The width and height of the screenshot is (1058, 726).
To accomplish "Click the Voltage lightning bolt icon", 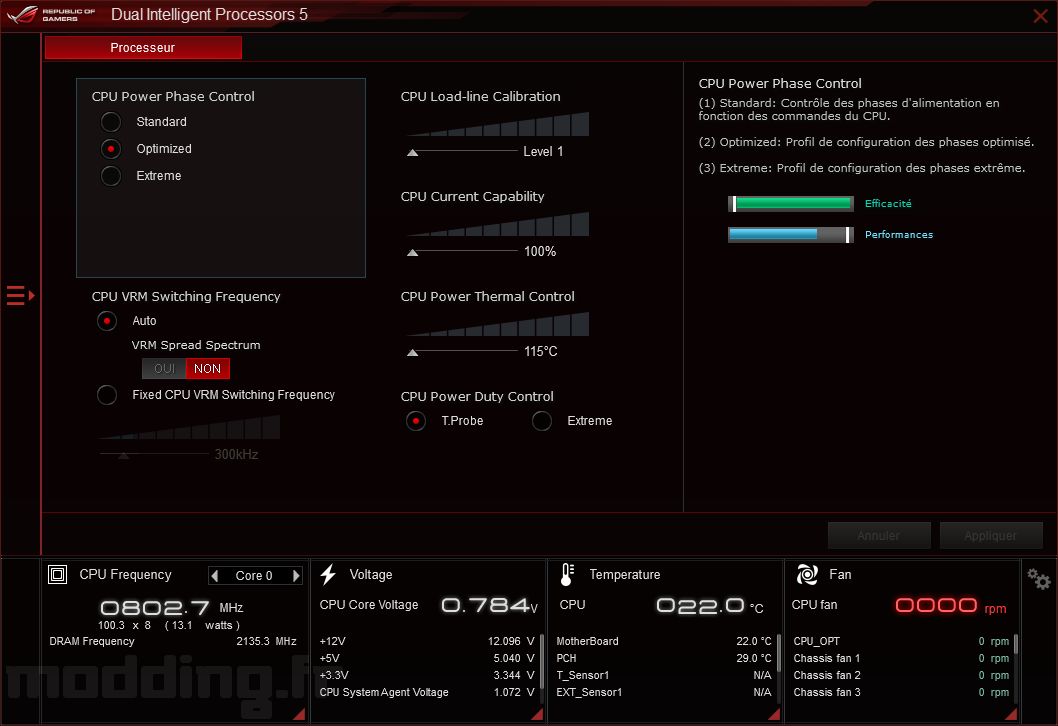I will click(x=328, y=574).
